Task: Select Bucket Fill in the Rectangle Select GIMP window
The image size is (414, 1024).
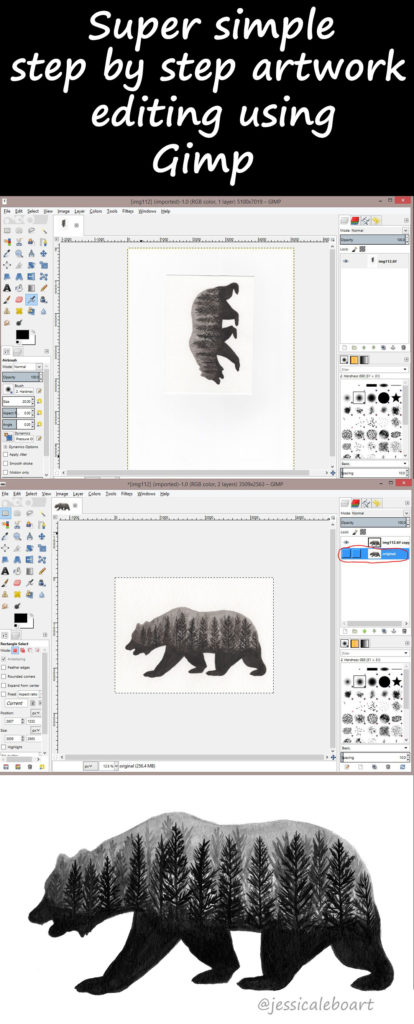Action: (x=17, y=571)
